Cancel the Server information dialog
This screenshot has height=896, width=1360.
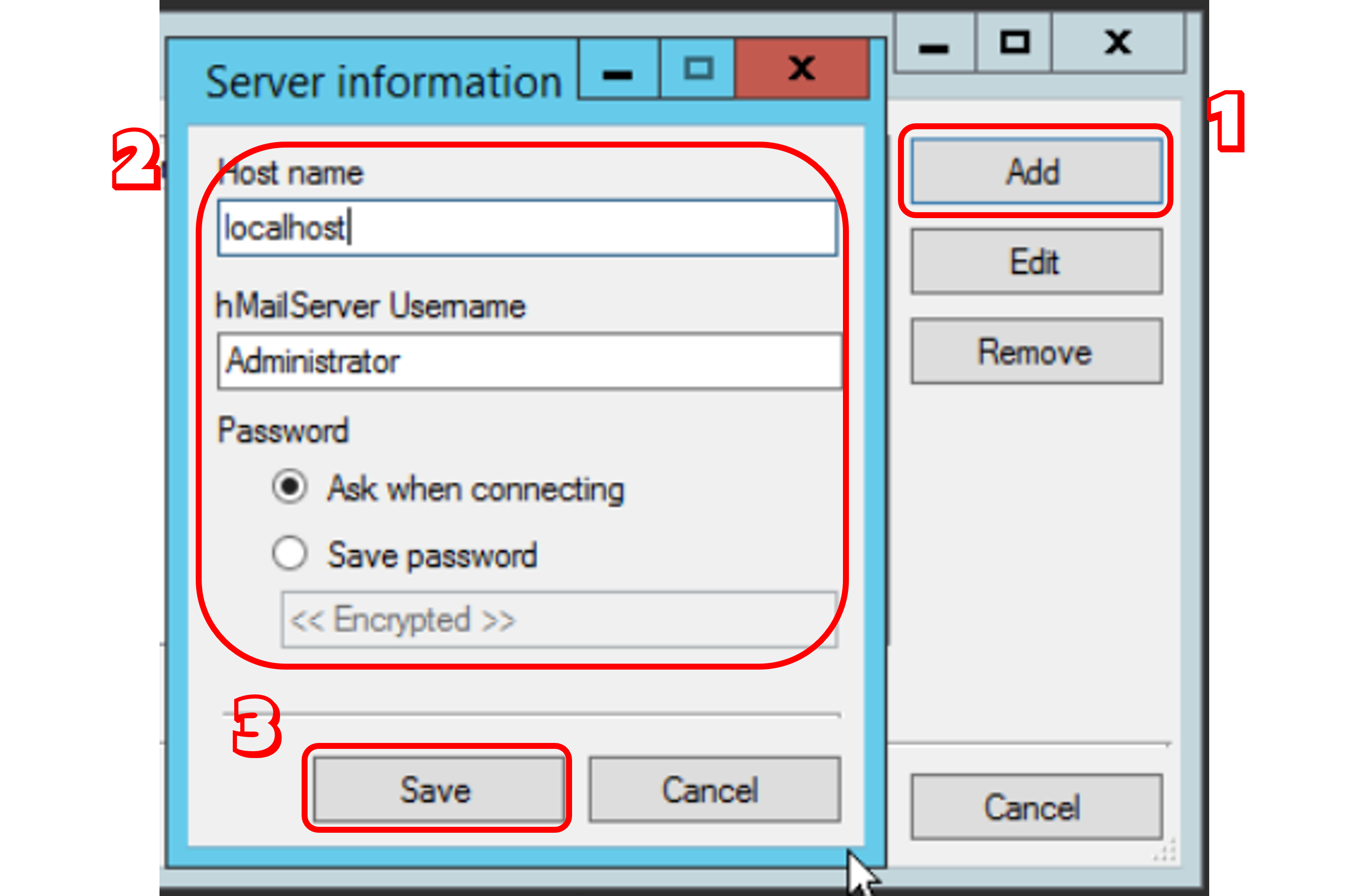point(714,790)
